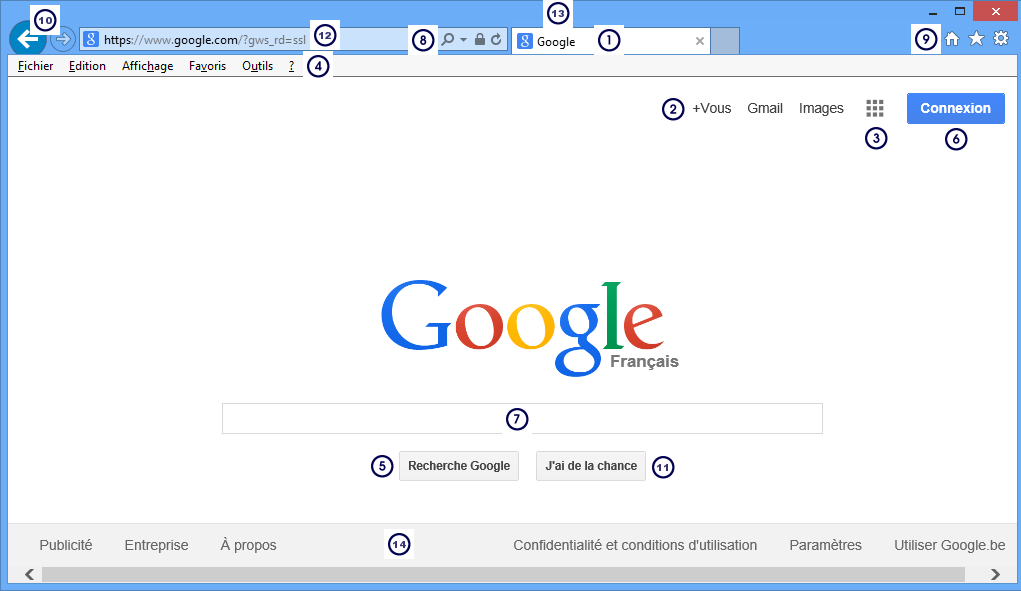The image size is (1021, 591).
Task: Click the Forward navigation arrow
Action: point(63,40)
